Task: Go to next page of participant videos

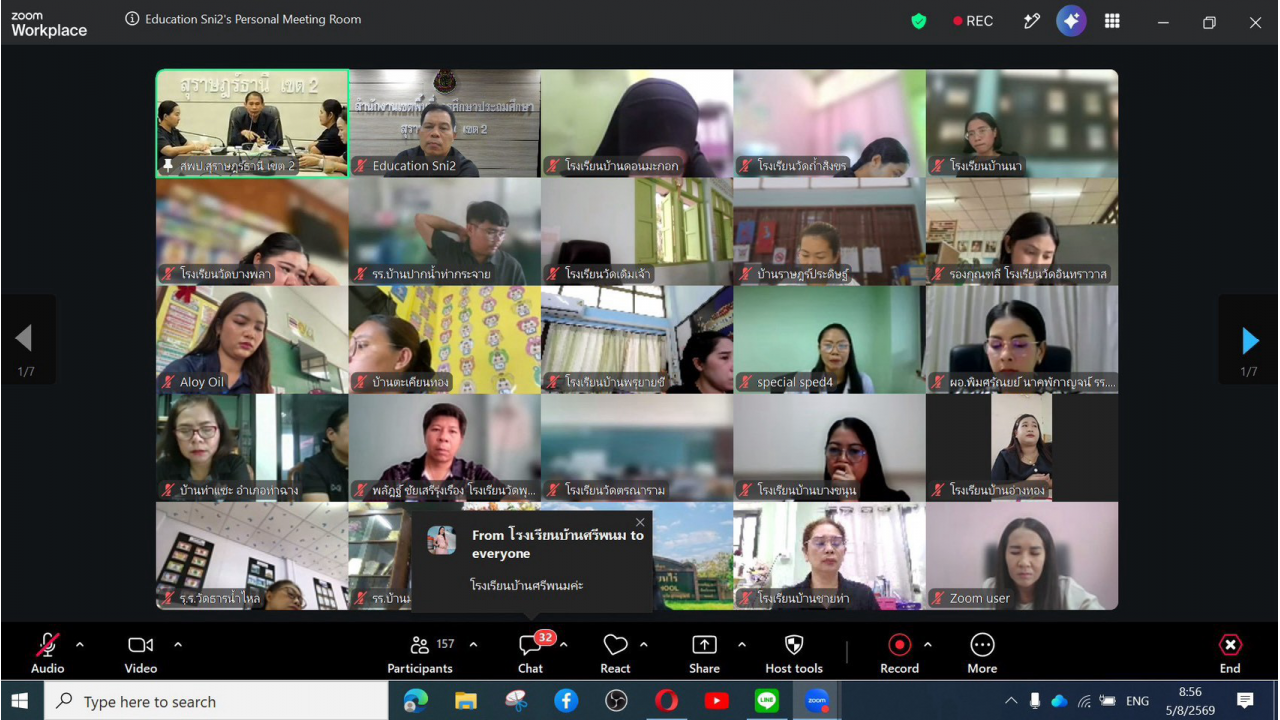Action: tap(1249, 341)
